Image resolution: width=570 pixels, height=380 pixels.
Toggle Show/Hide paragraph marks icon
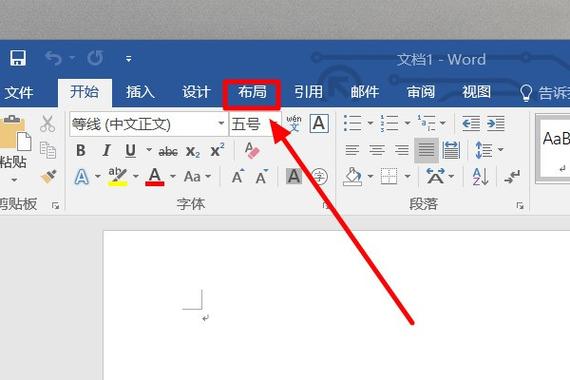pyautogui.click(x=512, y=177)
